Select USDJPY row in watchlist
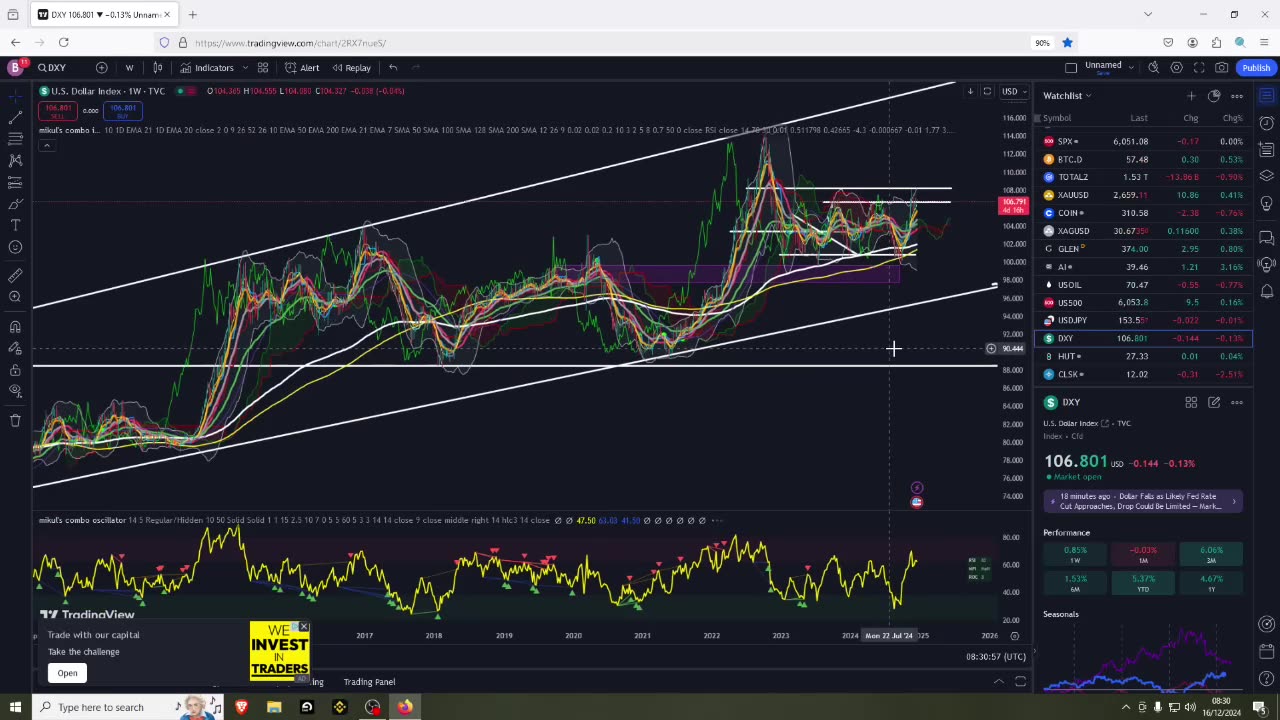 (x=1142, y=320)
